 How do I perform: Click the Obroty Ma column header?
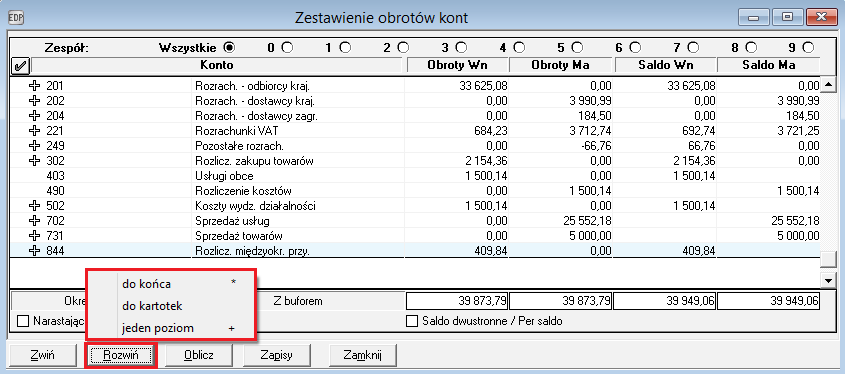tap(560, 65)
